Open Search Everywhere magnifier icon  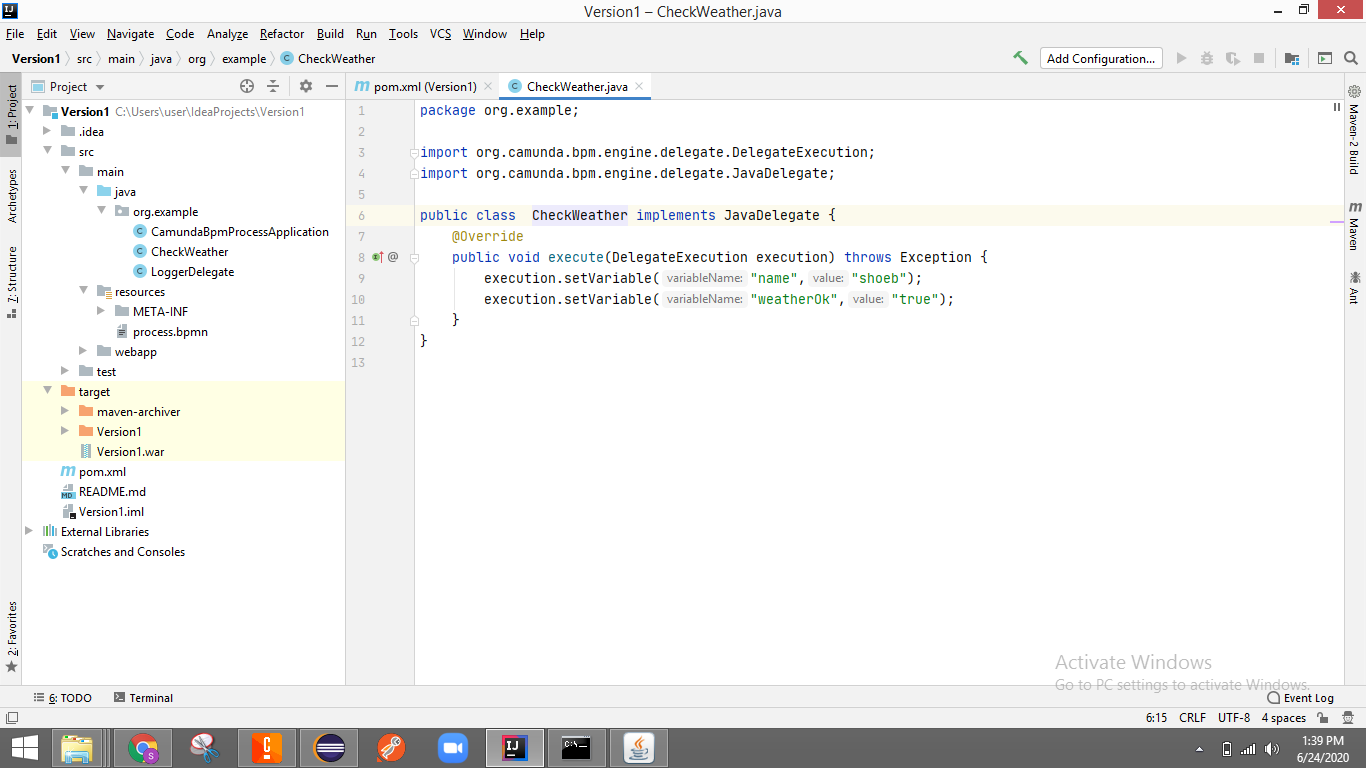pos(1352,58)
